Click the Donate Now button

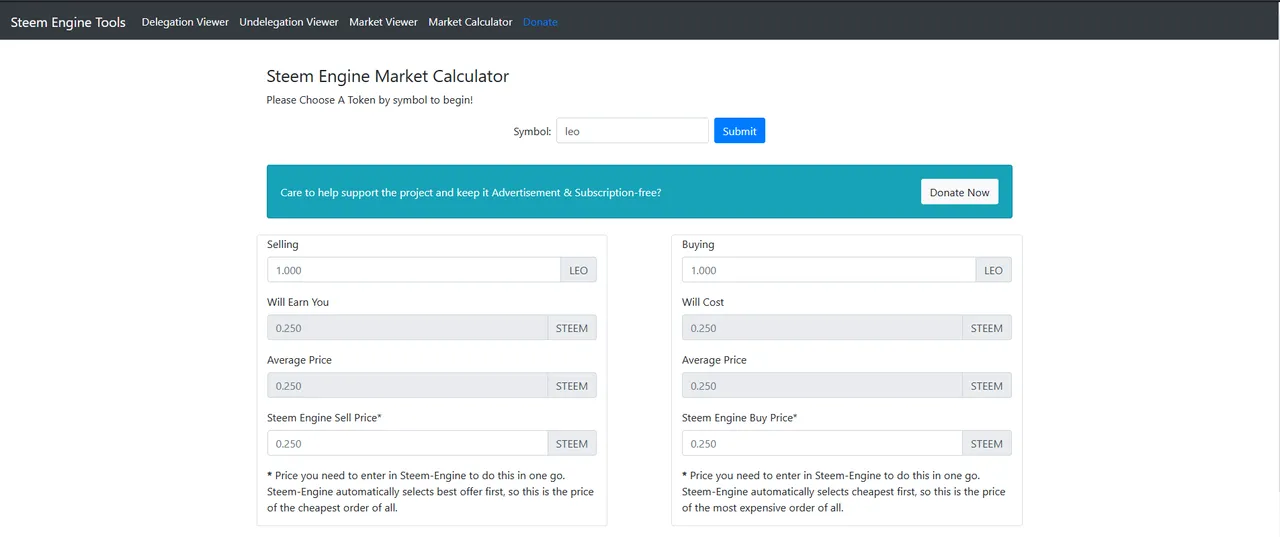[x=959, y=192]
